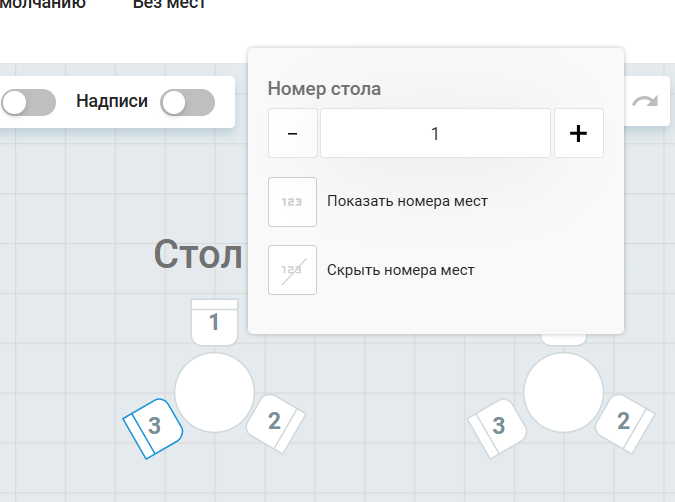Choose Показать номера мест option
Viewport: 675px width, 502px height.
[x=407, y=201]
